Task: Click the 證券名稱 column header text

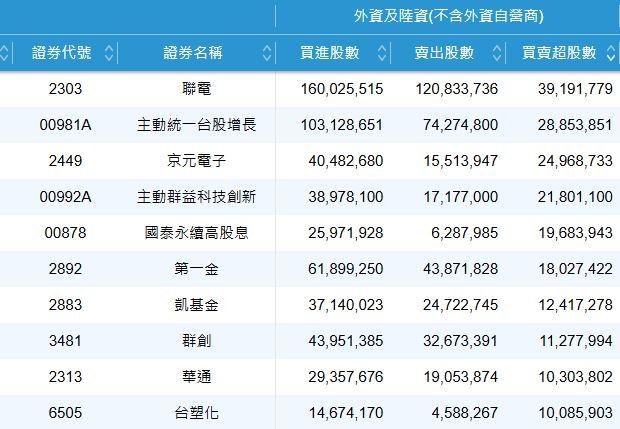Action: pyautogui.click(x=193, y=53)
